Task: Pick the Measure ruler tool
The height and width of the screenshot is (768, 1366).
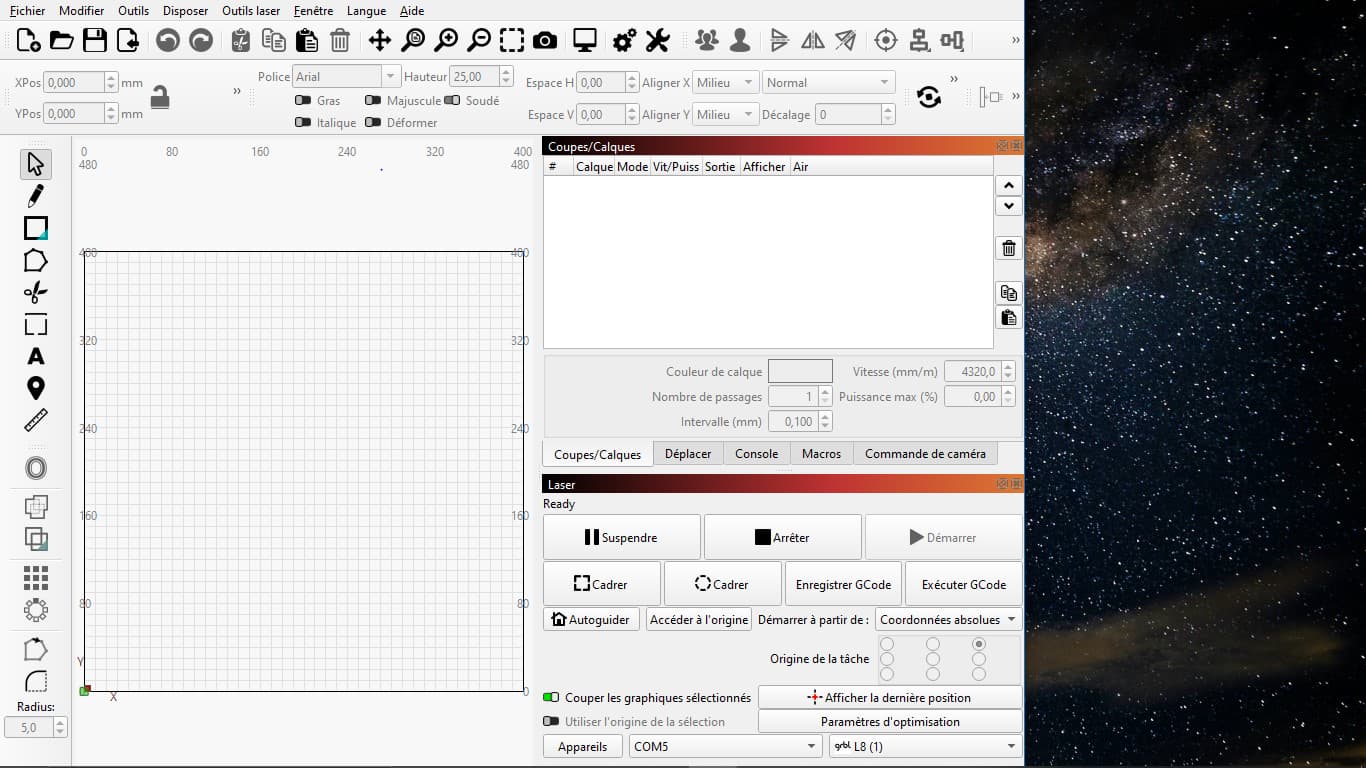Action: click(36, 420)
